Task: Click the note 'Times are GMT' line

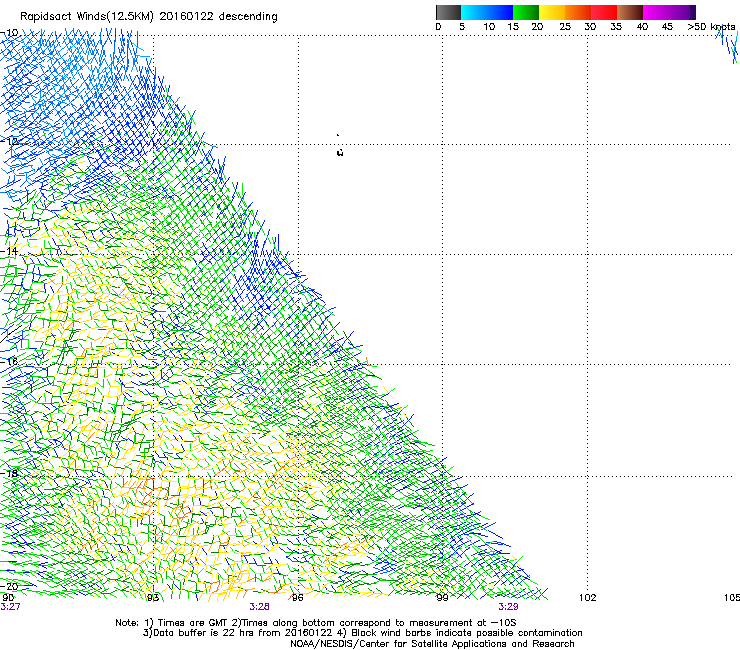Action: [316, 623]
